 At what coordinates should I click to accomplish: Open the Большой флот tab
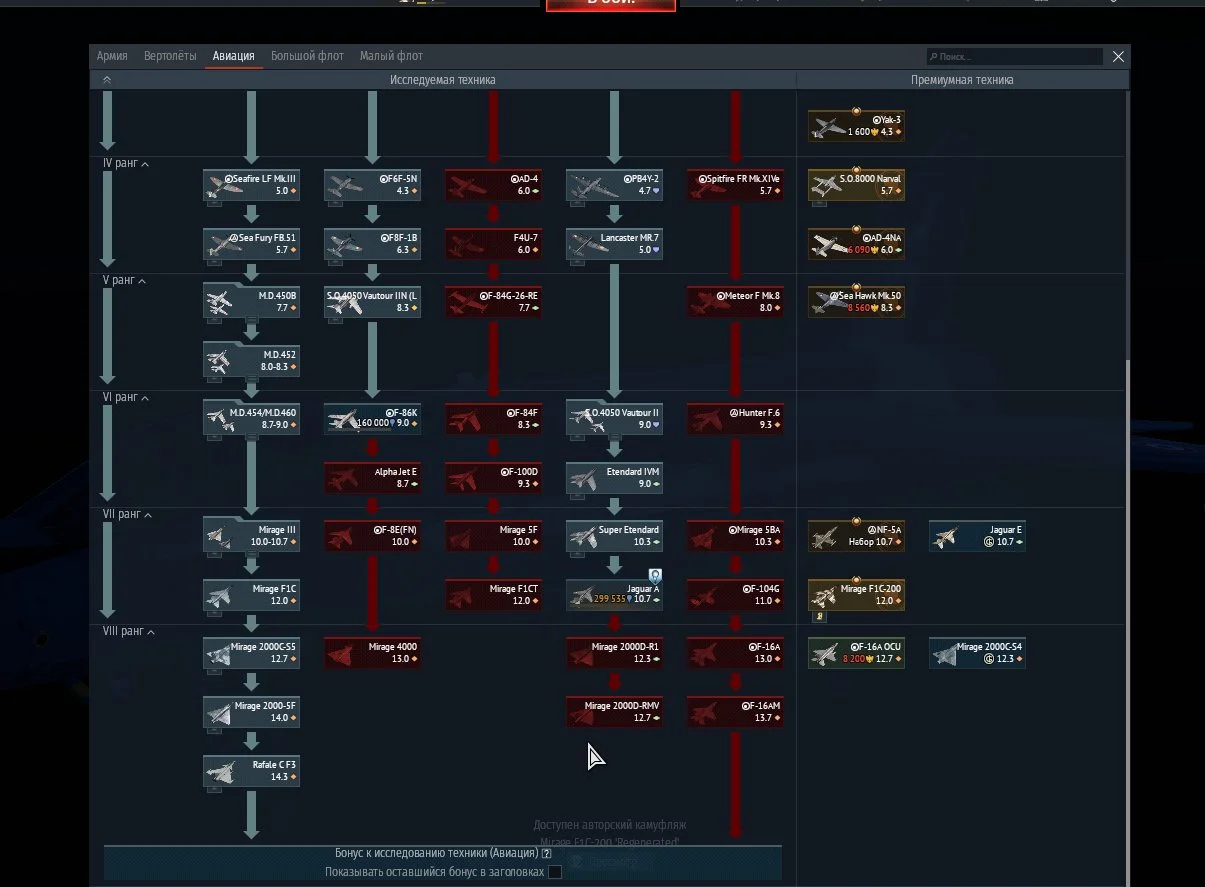coord(307,56)
